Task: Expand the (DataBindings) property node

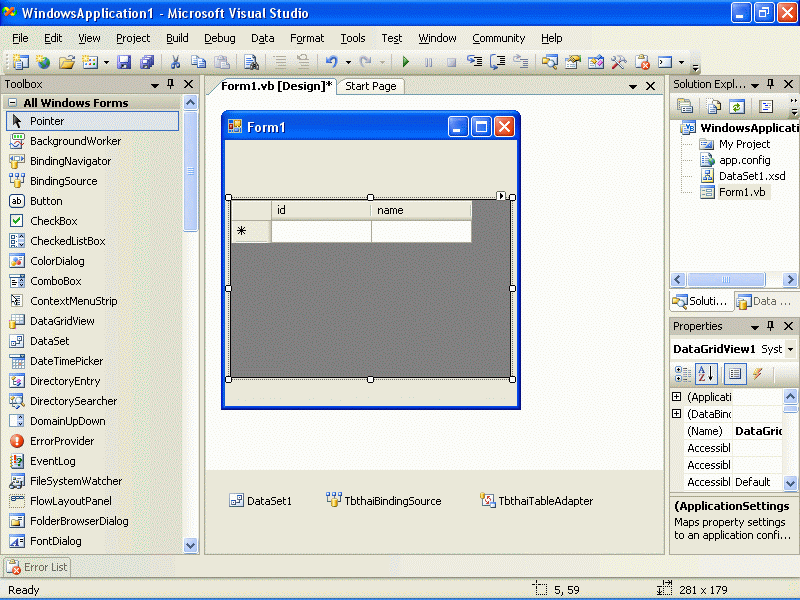Action: [x=677, y=413]
